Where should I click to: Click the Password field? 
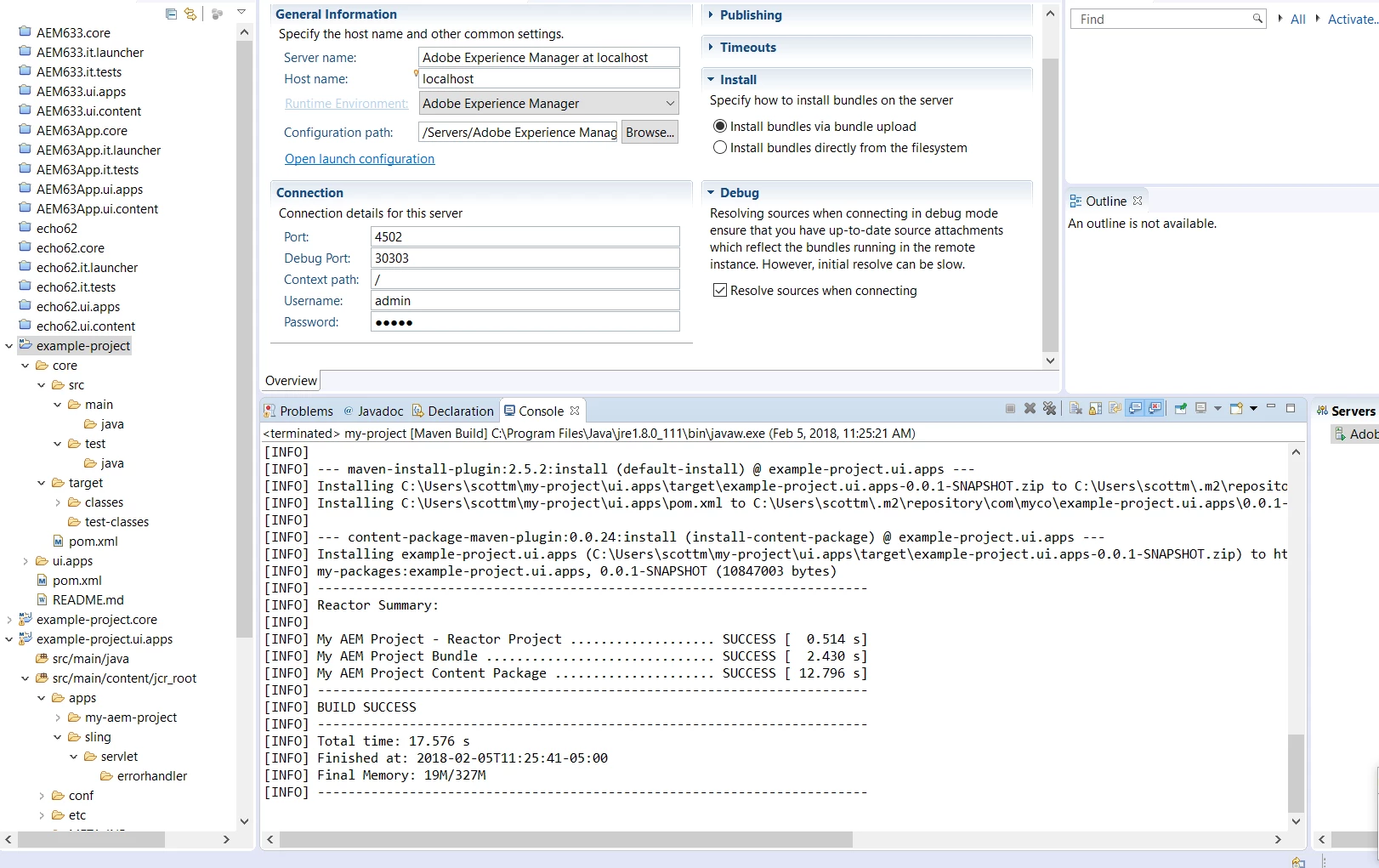tap(525, 321)
